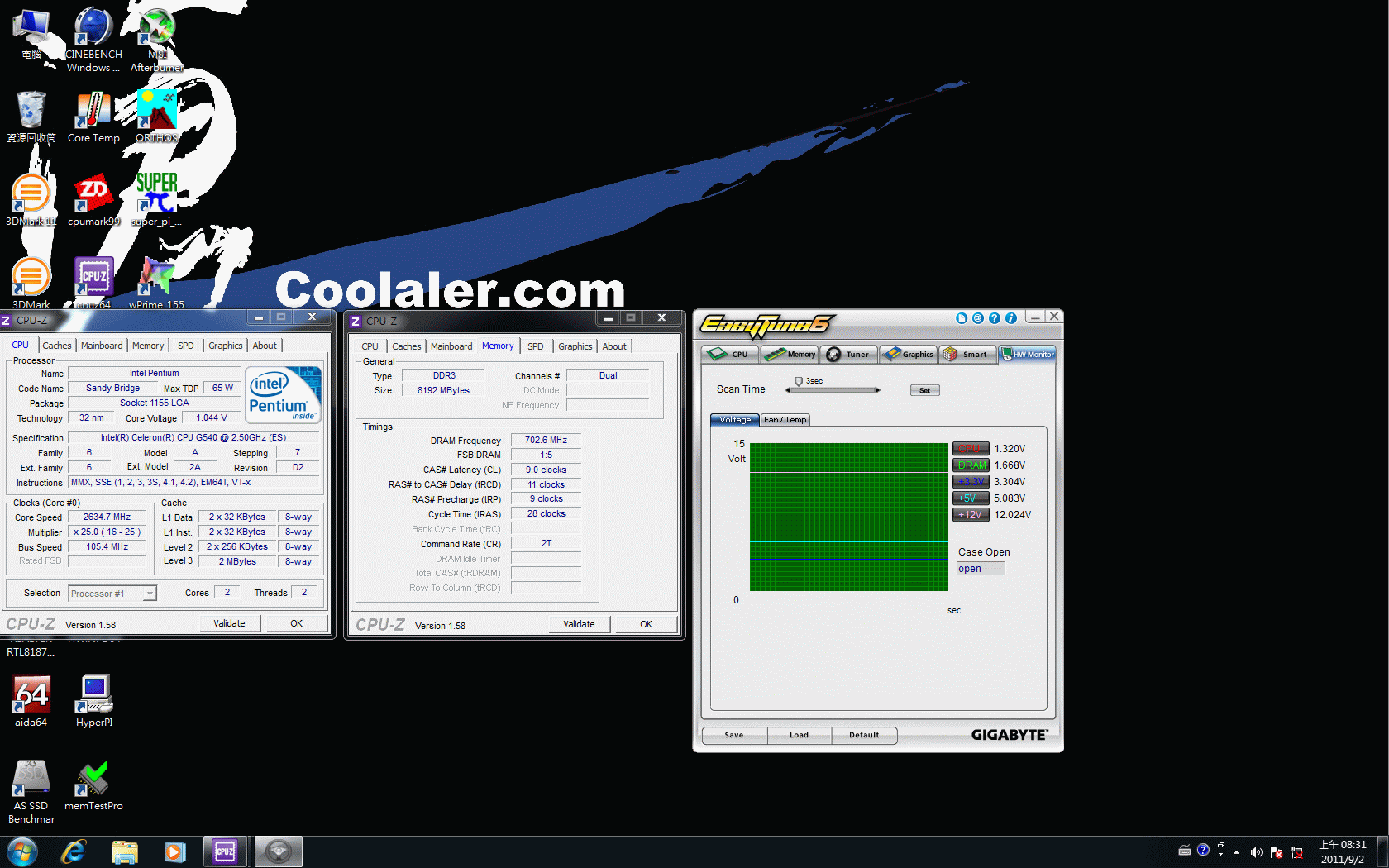The image size is (1389, 868).
Task: Show hidden tray icons arrow
Action: (x=1236, y=852)
